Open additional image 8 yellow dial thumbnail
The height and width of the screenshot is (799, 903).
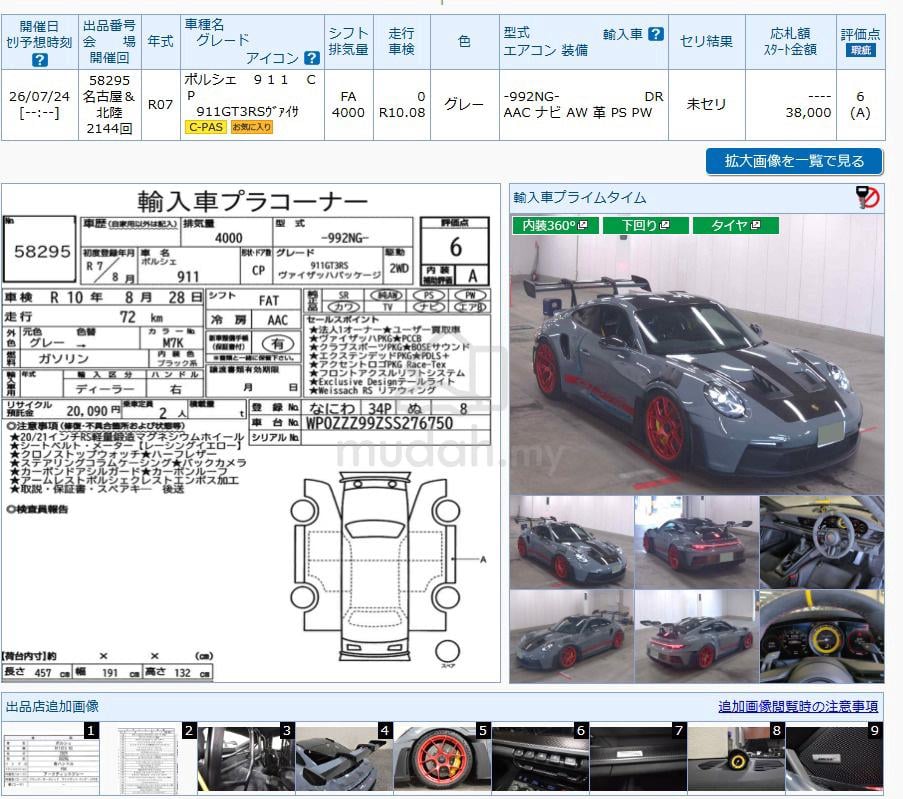(x=736, y=759)
